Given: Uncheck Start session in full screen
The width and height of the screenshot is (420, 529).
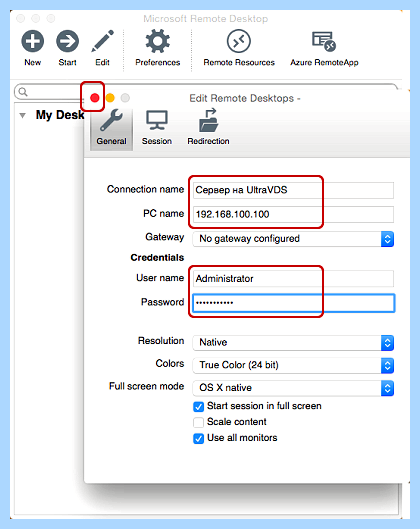Looking at the screenshot, I should [x=198, y=407].
